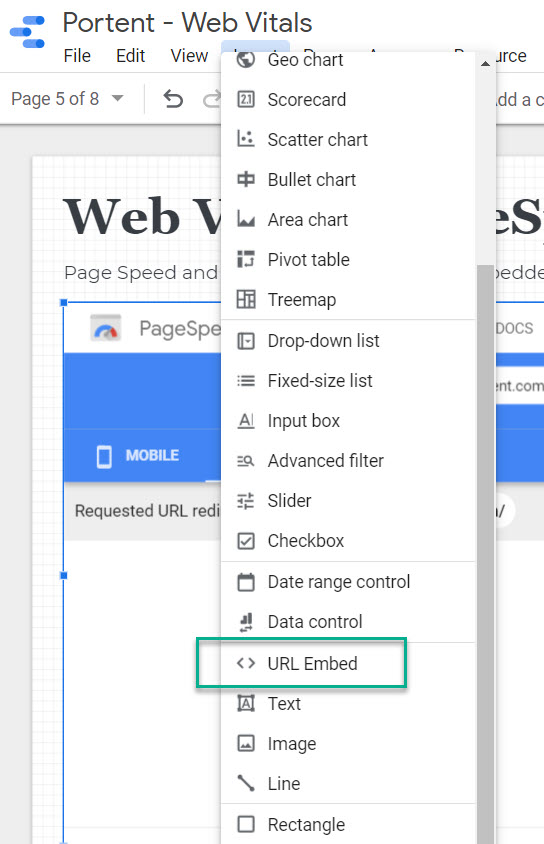Click the Pivot table icon
Viewport: 544px width, 844px height.
click(246, 259)
